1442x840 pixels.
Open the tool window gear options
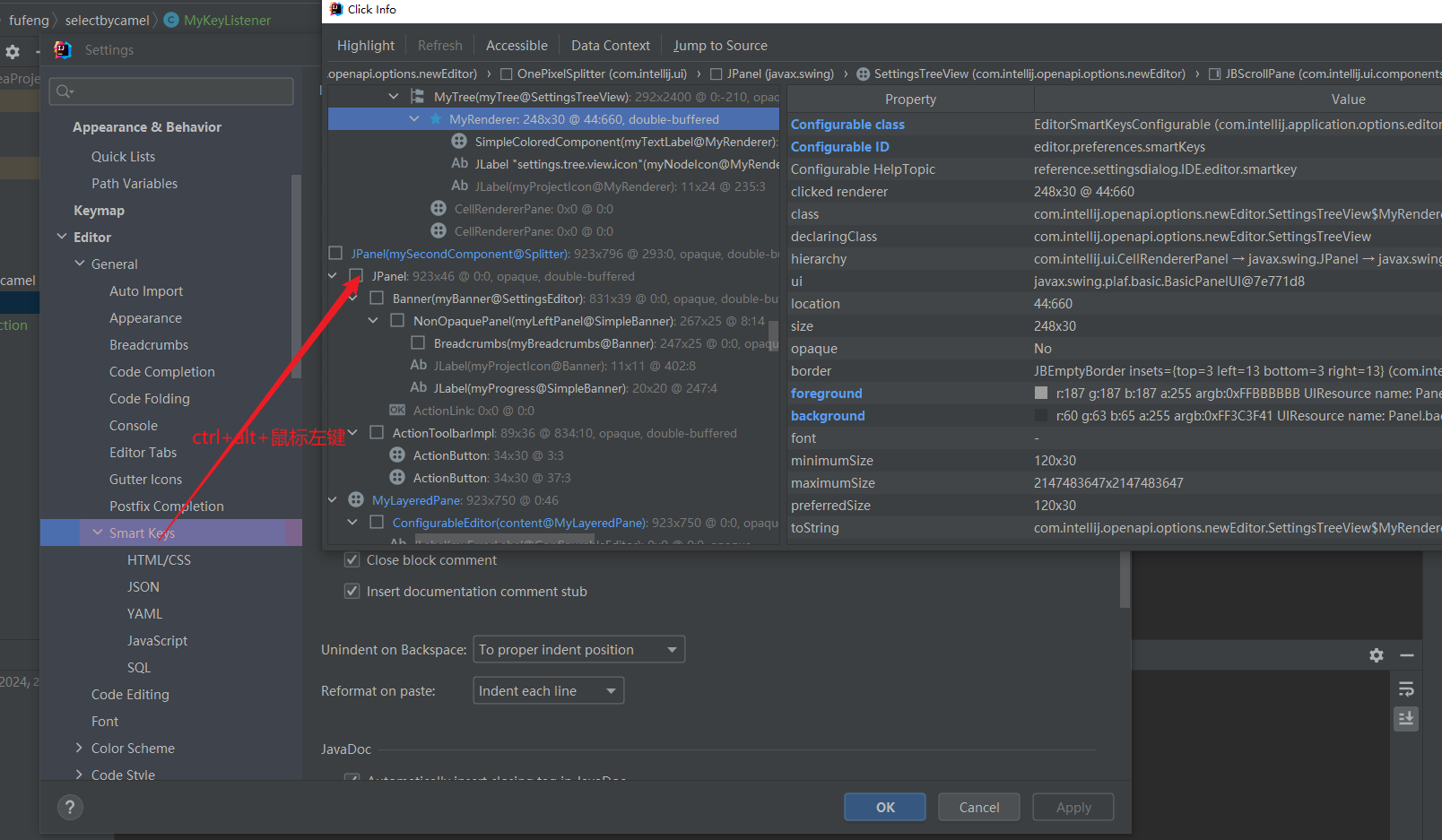(1377, 655)
